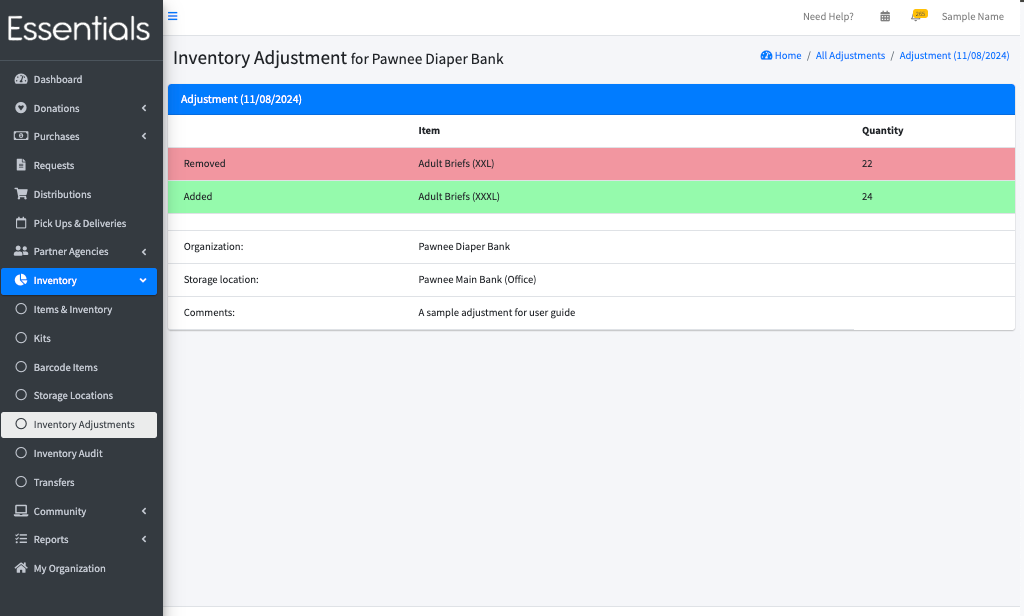Follow the Home breadcrumb link
This screenshot has height=616, width=1024.
pos(788,56)
